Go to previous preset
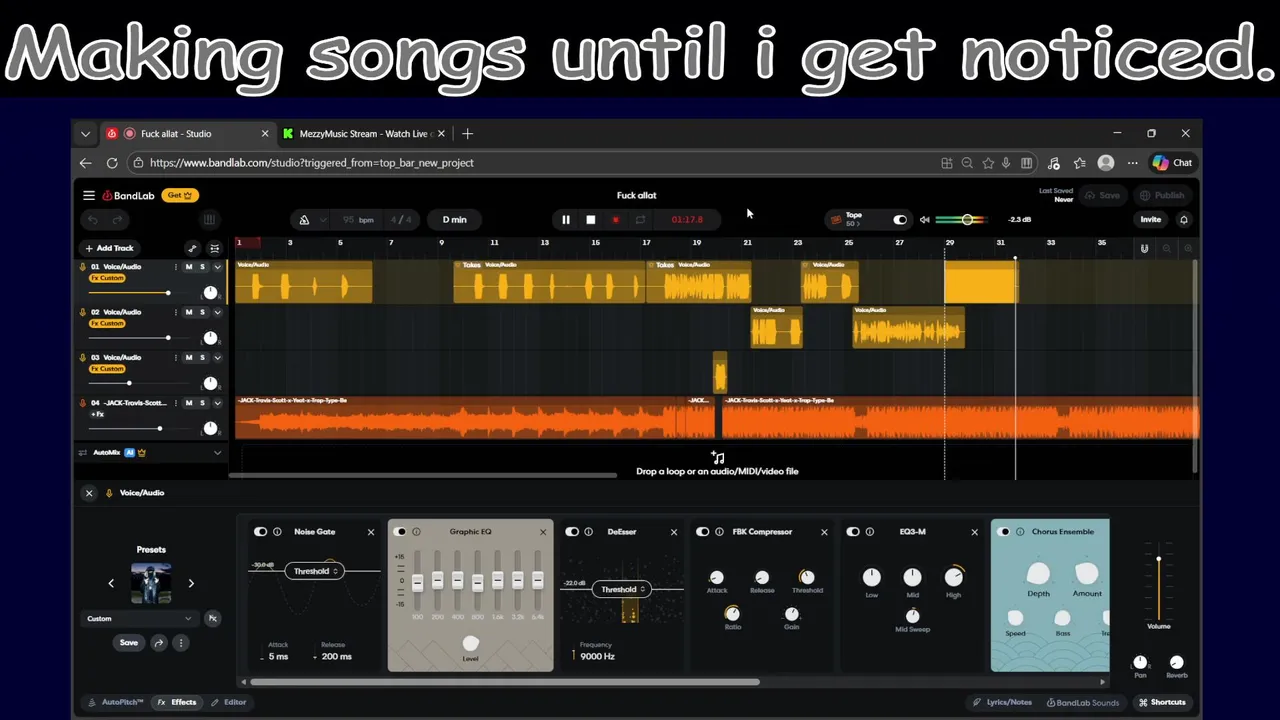1280x720 pixels. (111, 583)
